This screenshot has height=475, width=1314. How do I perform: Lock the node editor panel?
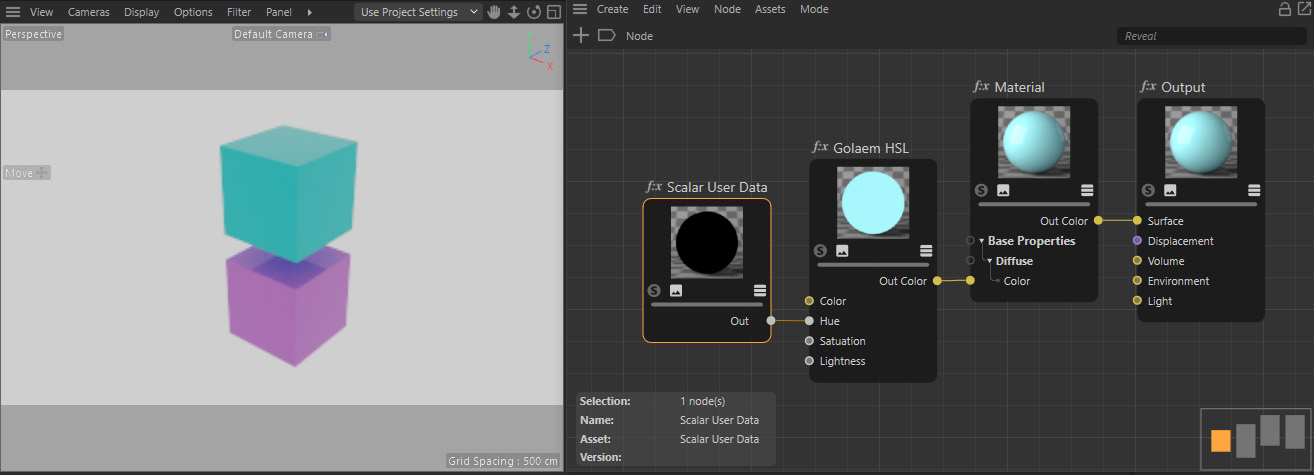pos(1284,9)
